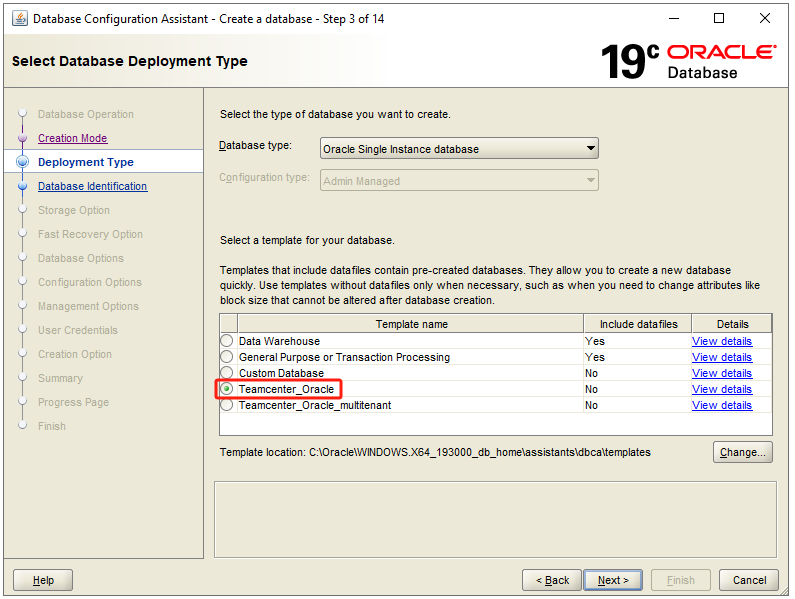The height and width of the screenshot is (599, 795).
Task: Click Storage Option step in sidebar
Action: (74, 210)
